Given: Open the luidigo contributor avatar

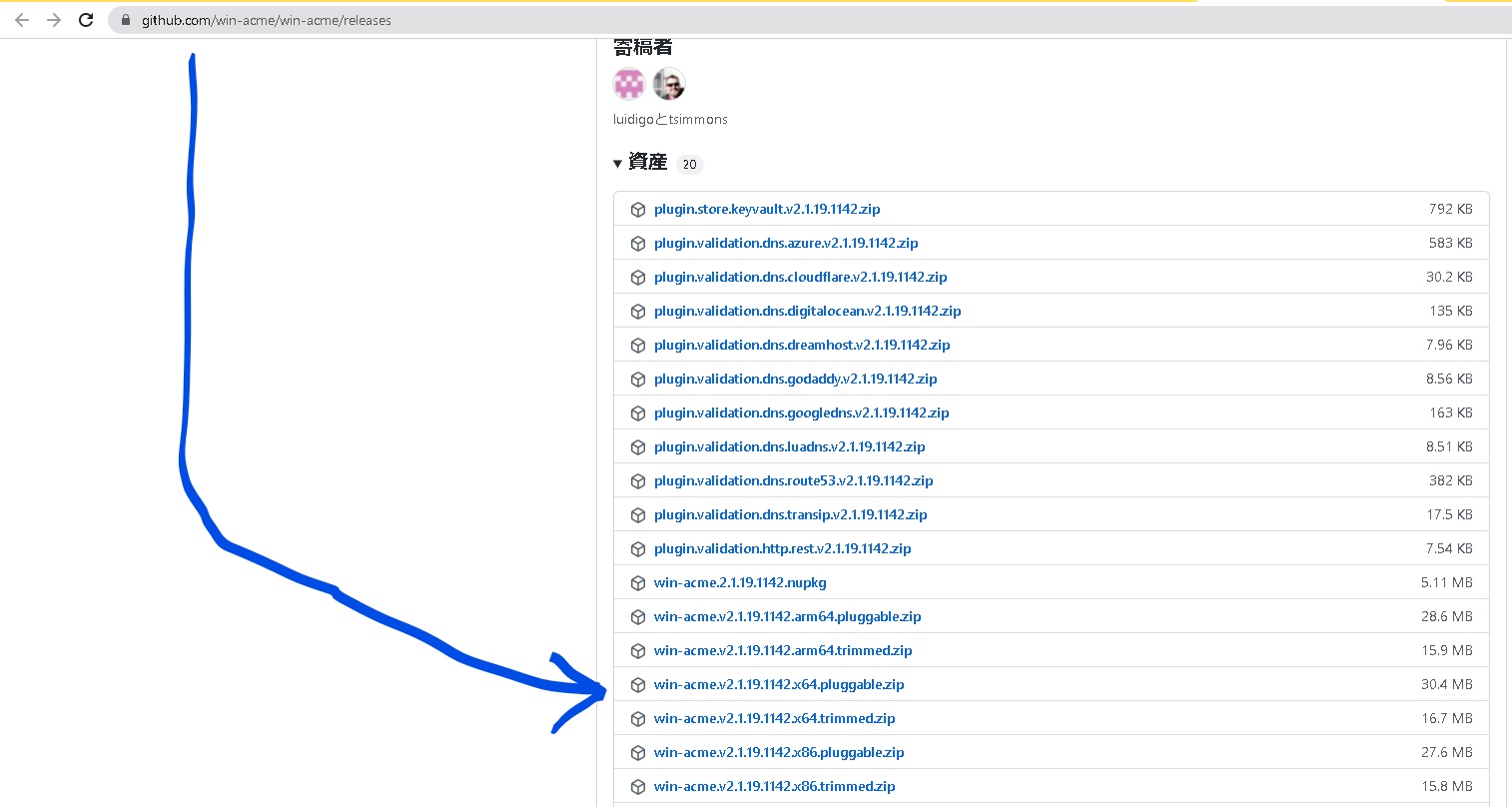Looking at the screenshot, I should point(629,84).
